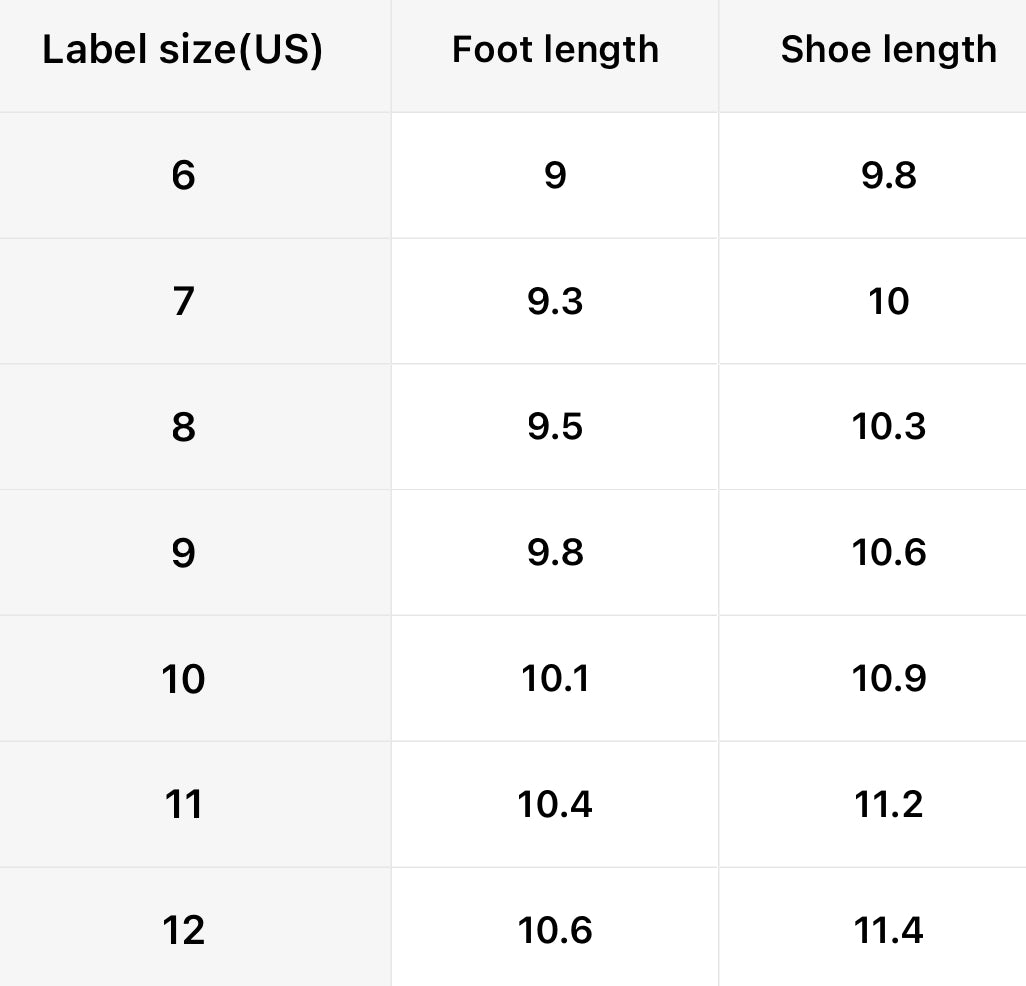This screenshot has height=986, width=1026.
Task: Select the label size 7 cell
Action: click(x=183, y=301)
